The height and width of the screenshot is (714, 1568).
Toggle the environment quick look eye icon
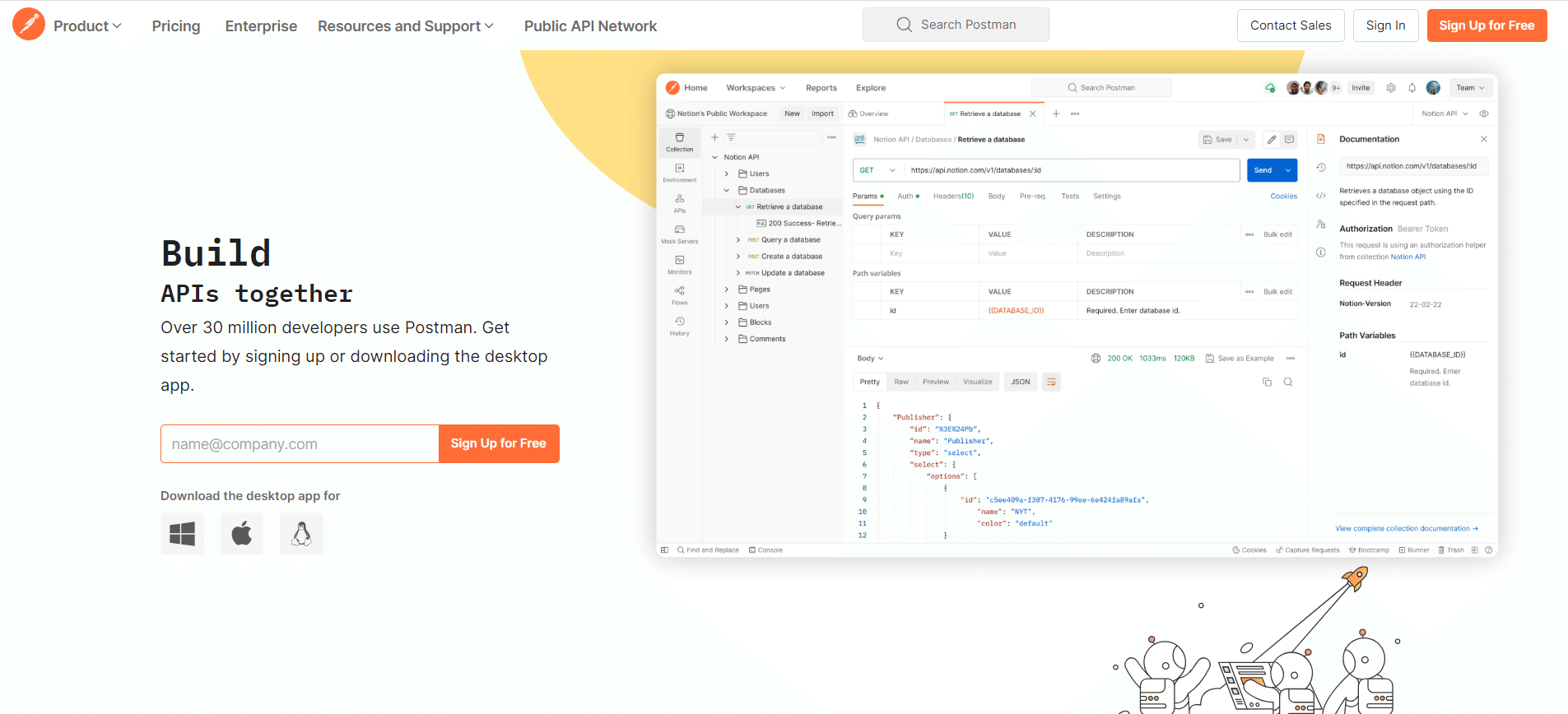[x=1484, y=114]
